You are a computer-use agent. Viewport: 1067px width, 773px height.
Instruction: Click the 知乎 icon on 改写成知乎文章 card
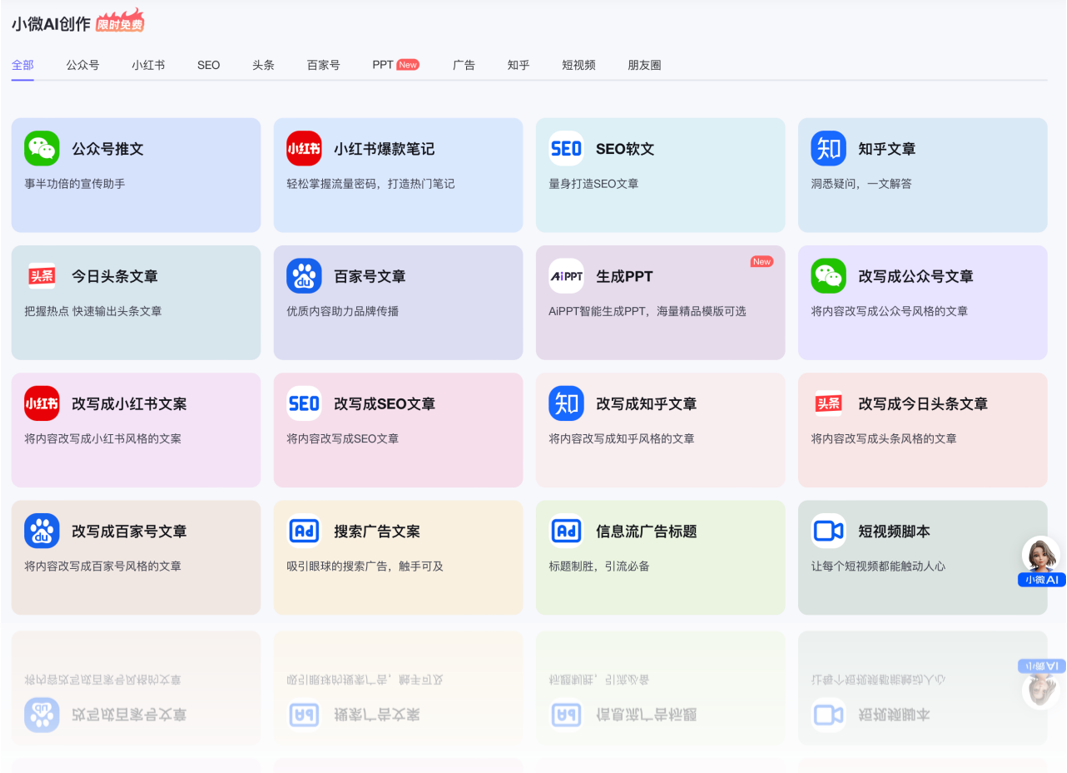coord(566,404)
